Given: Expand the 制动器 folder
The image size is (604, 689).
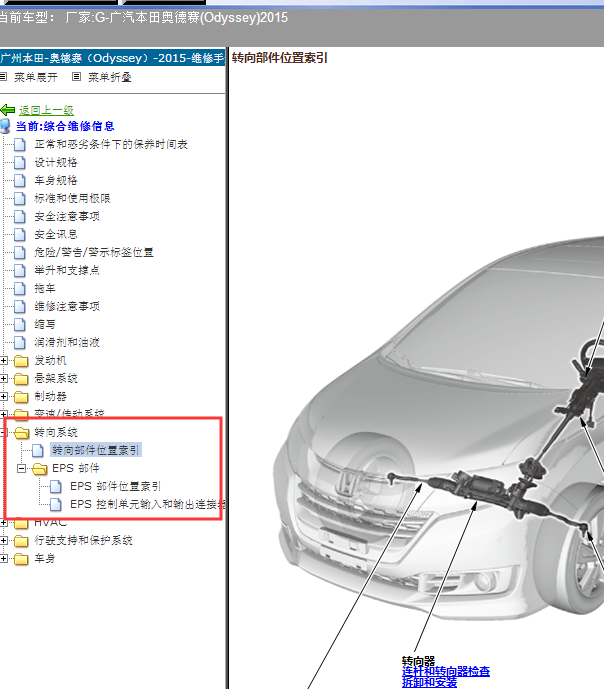Looking at the screenshot, I should [x=4, y=396].
